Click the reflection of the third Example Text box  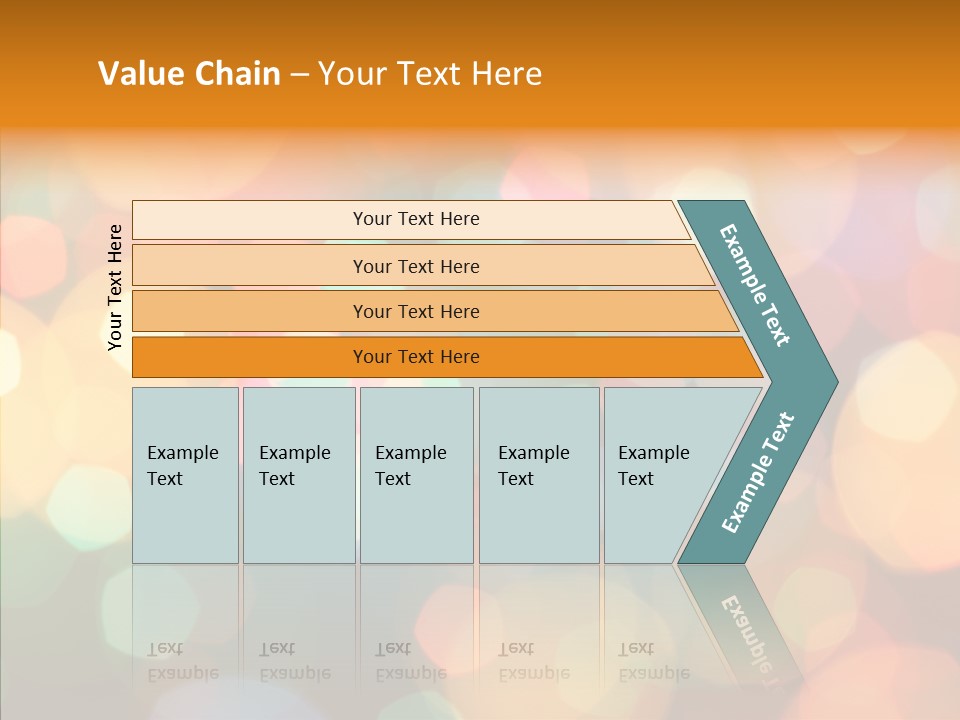pos(416,640)
